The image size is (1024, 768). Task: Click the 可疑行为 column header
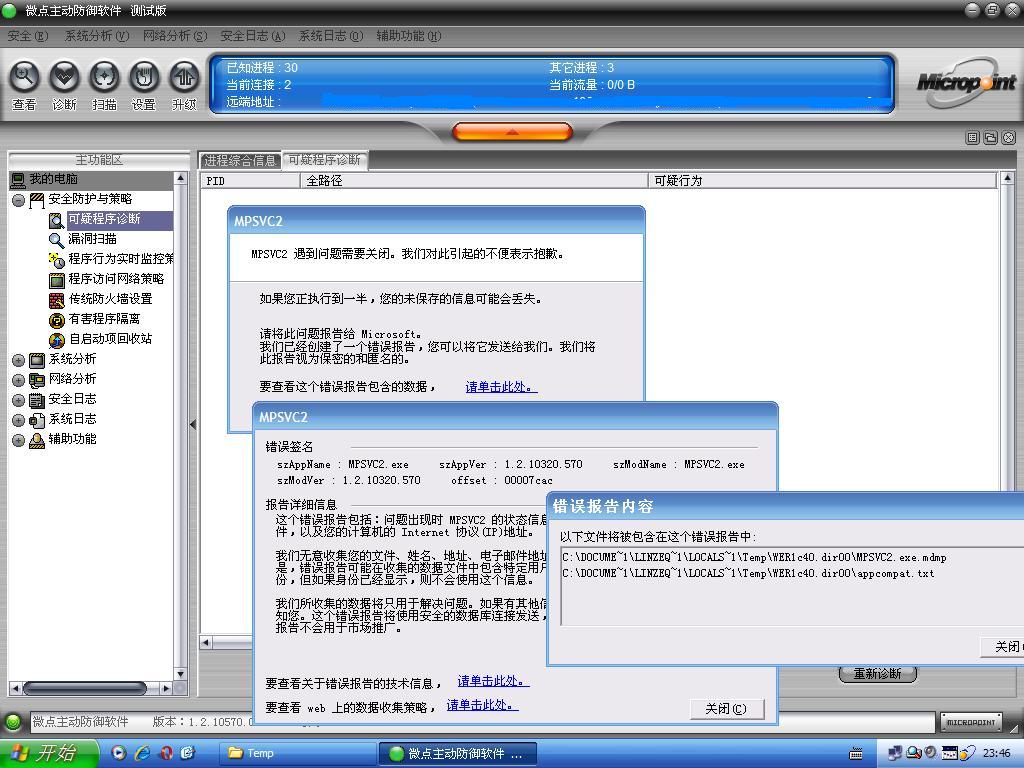[823, 181]
